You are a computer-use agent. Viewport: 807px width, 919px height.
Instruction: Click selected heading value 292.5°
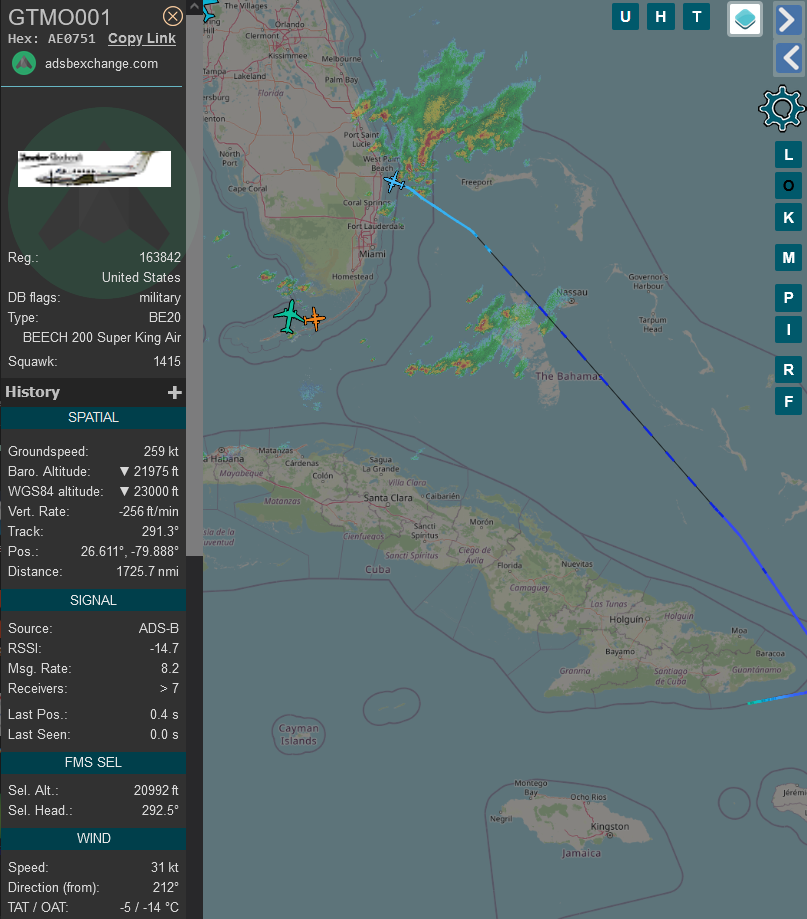click(x=160, y=810)
